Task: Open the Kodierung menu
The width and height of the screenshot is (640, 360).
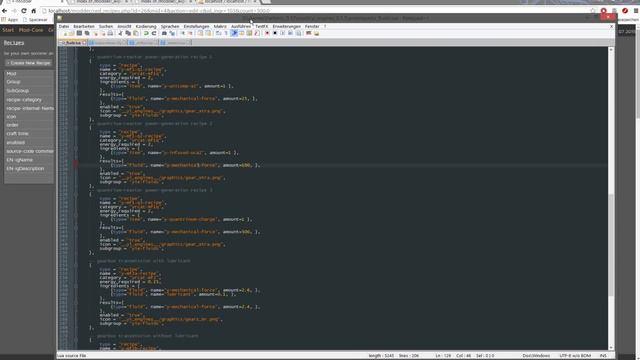Action: point(146,27)
